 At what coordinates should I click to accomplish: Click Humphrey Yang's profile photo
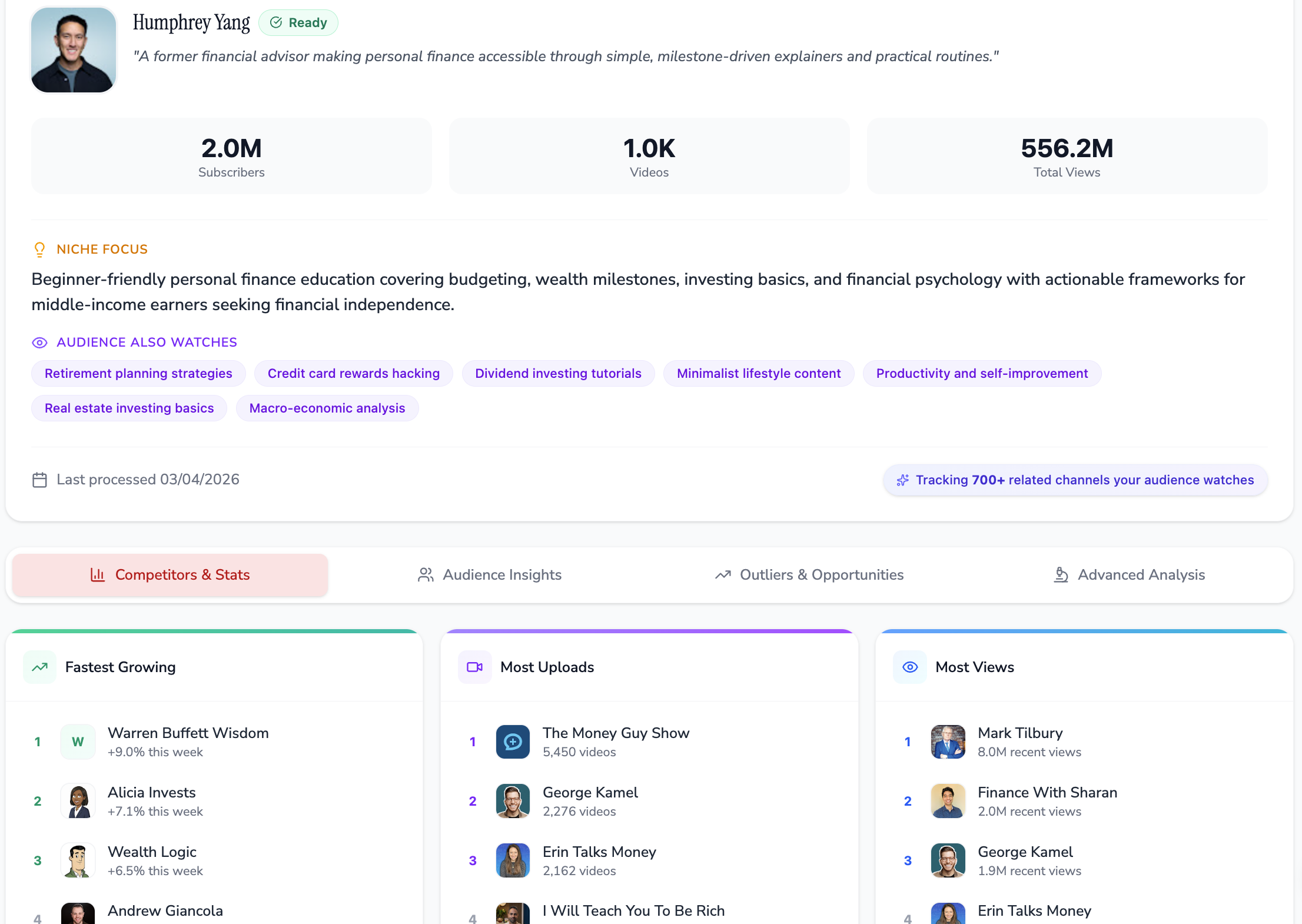tap(74, 50)
